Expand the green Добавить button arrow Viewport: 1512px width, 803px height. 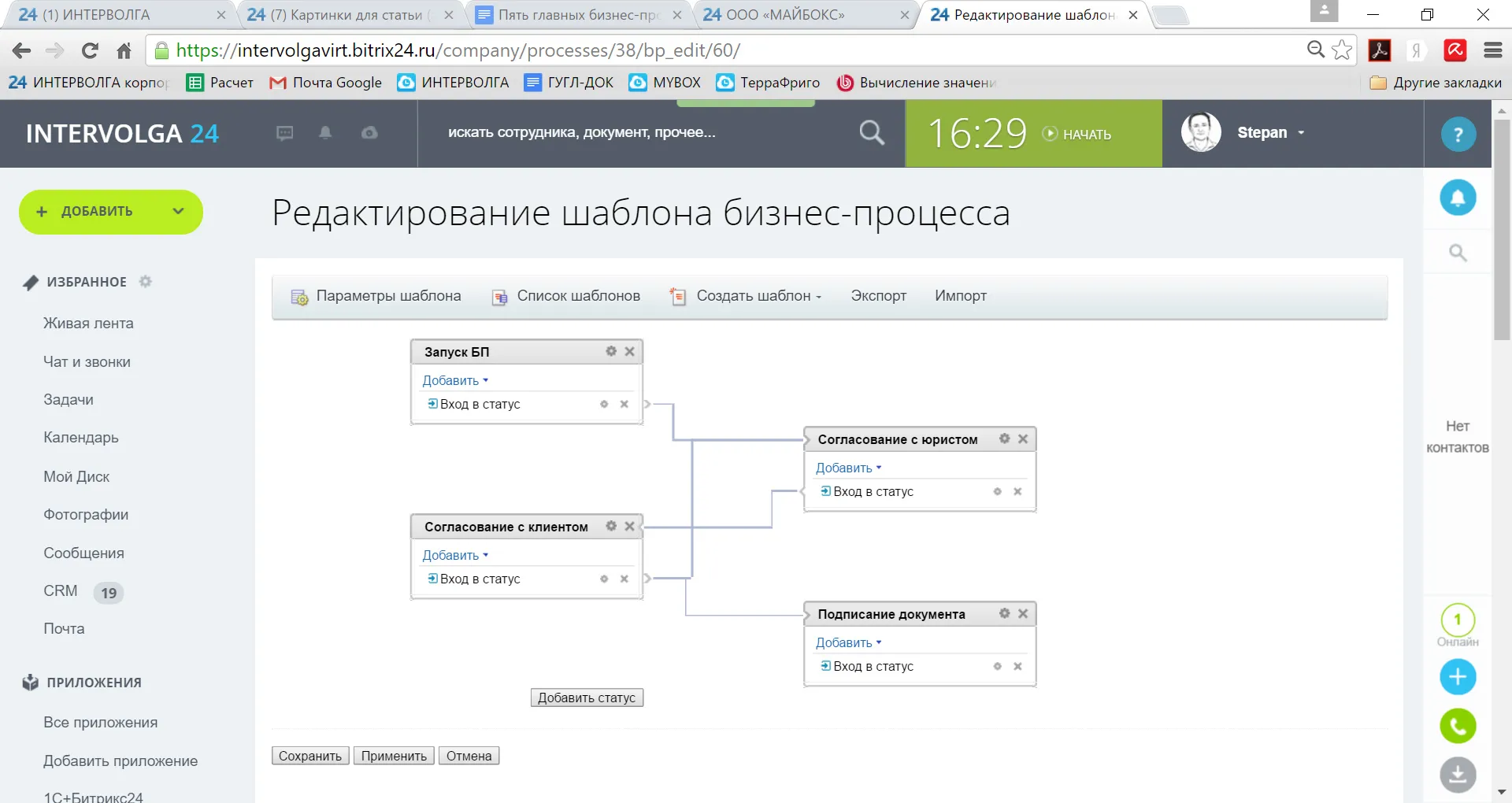tap(178, 211)
